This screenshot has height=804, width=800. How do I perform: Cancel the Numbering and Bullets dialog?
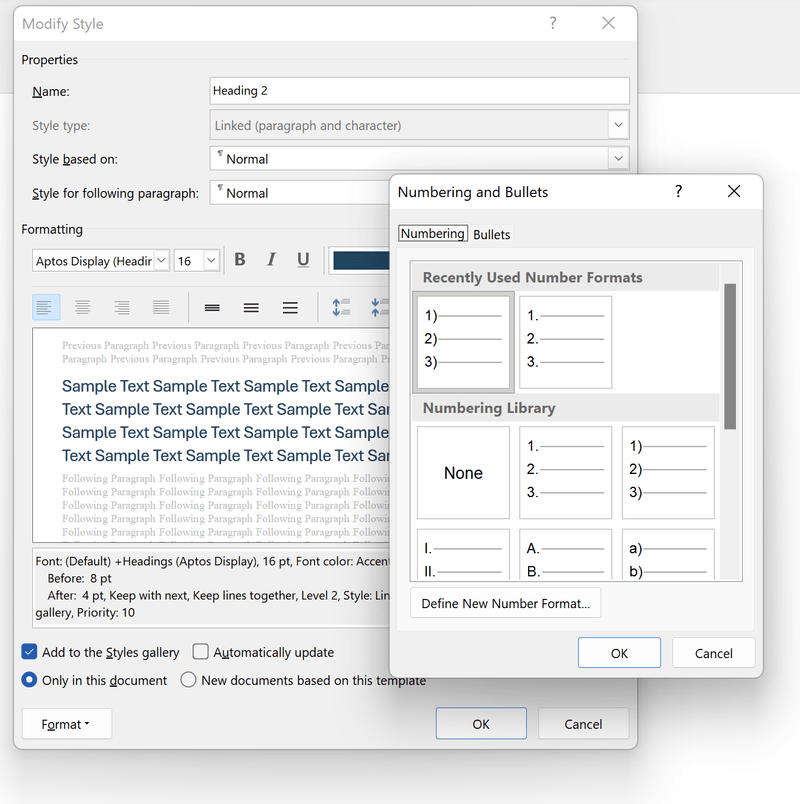713,653
